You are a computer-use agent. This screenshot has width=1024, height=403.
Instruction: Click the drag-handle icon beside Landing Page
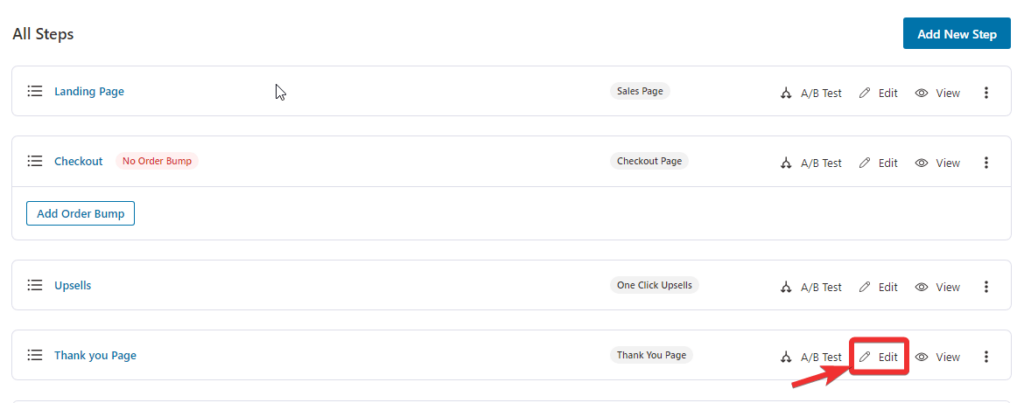35,91
